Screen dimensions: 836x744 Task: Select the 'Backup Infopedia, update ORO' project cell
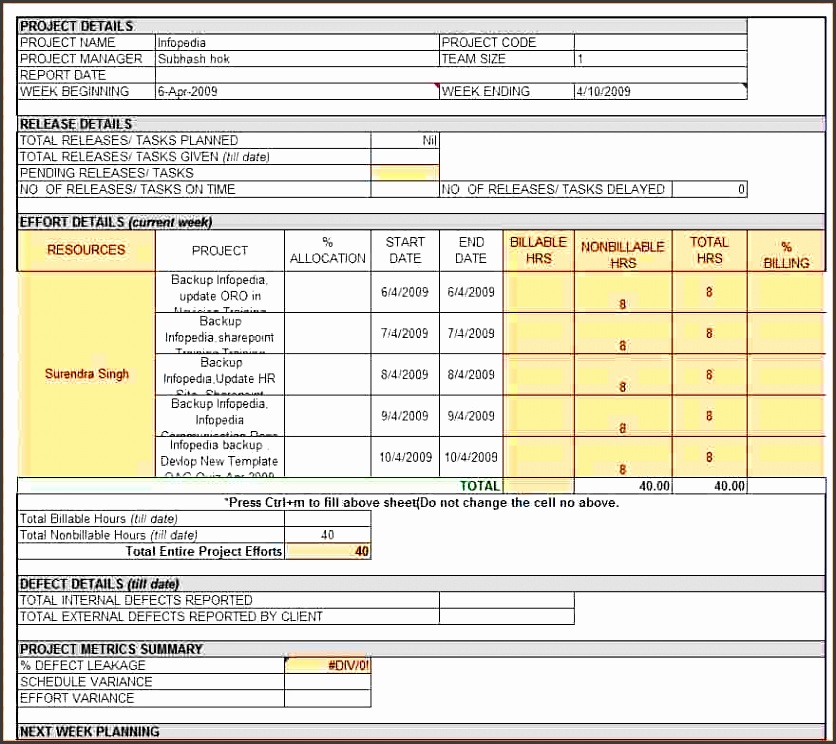click(220, 292)
